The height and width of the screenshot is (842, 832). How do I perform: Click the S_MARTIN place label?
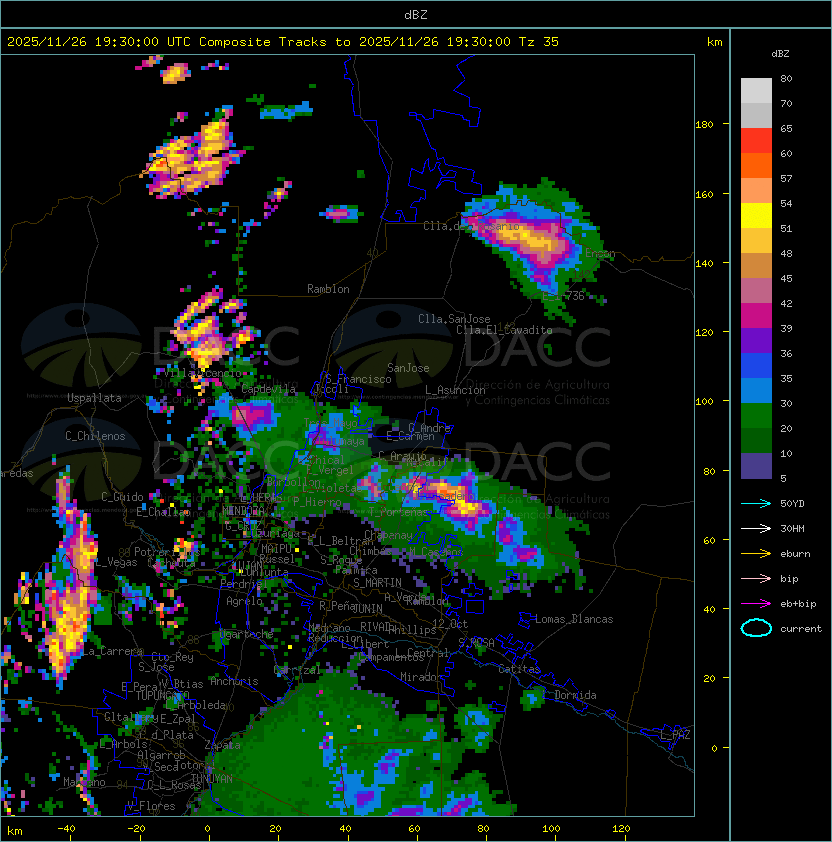pos(377,583)
